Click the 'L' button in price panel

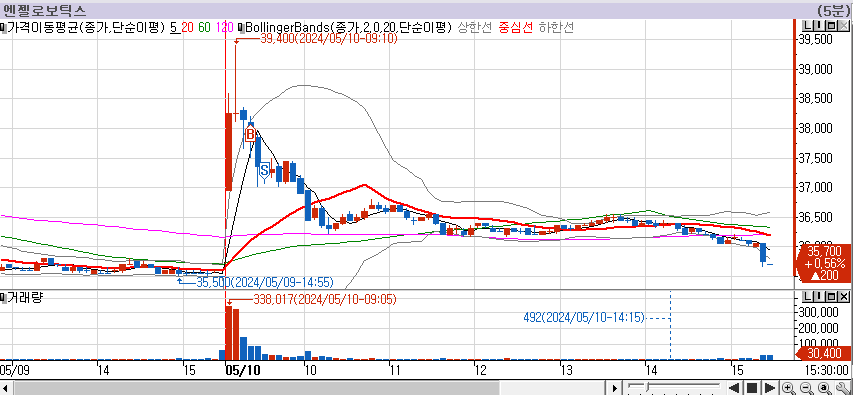click(x=808, y=26)
